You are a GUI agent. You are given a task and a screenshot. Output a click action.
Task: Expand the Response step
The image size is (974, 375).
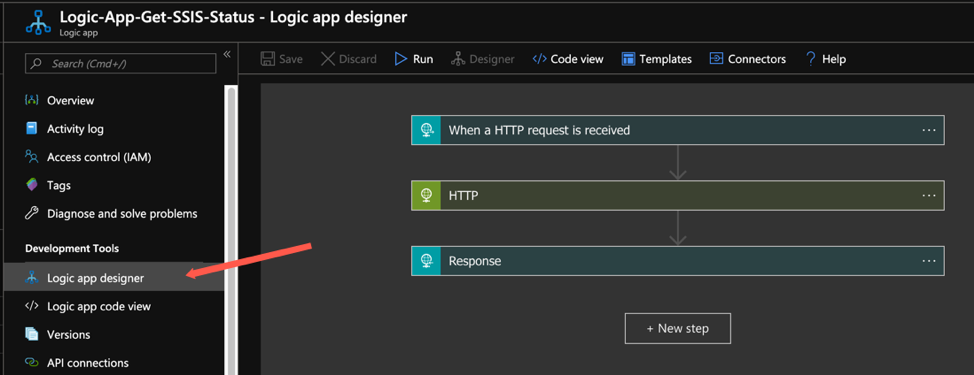(678, 261)
